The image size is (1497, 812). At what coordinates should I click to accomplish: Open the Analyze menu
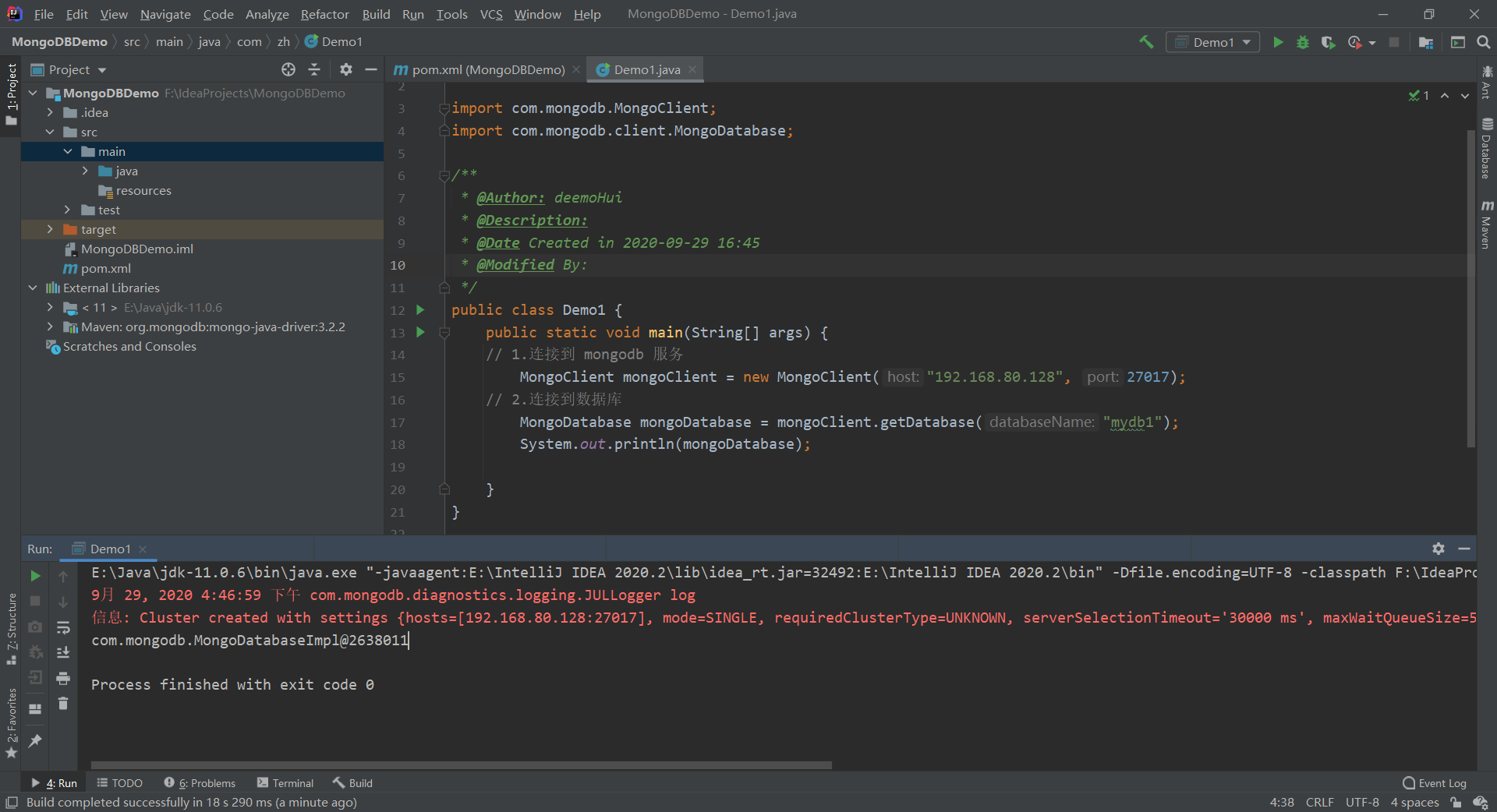pos(267,14)
